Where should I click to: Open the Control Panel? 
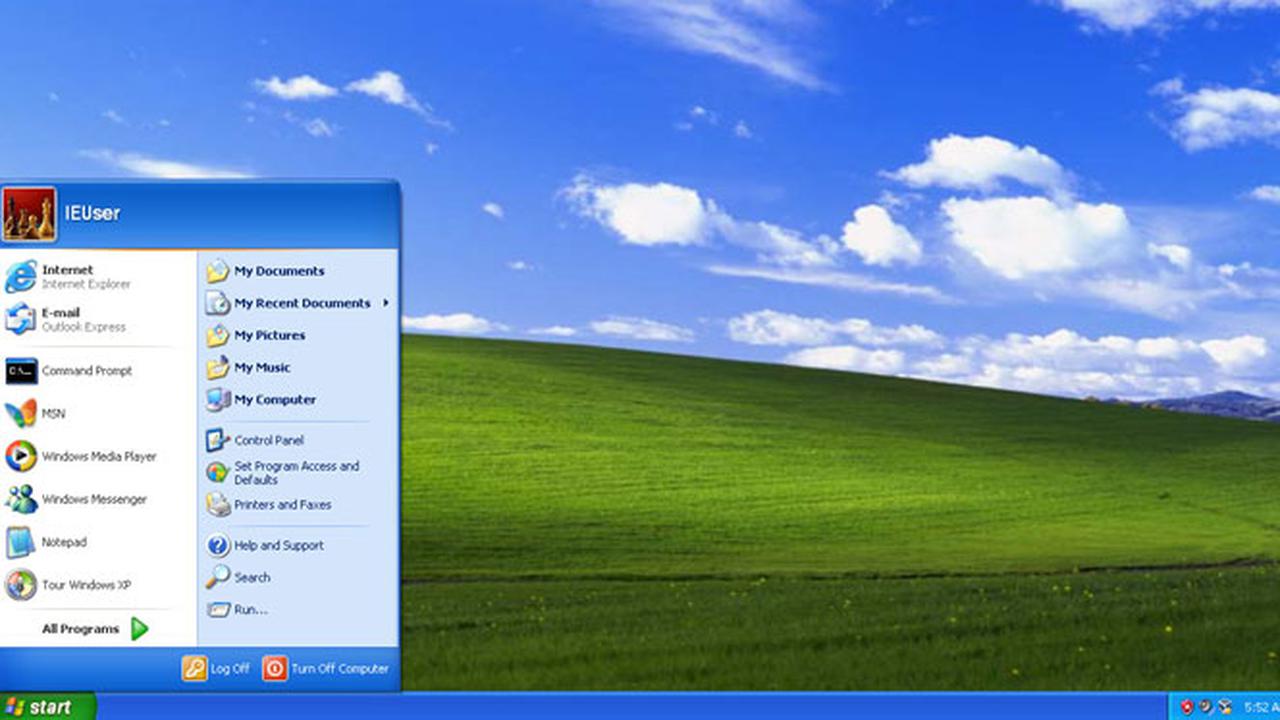pyautogui.click(x=267, y=440)
